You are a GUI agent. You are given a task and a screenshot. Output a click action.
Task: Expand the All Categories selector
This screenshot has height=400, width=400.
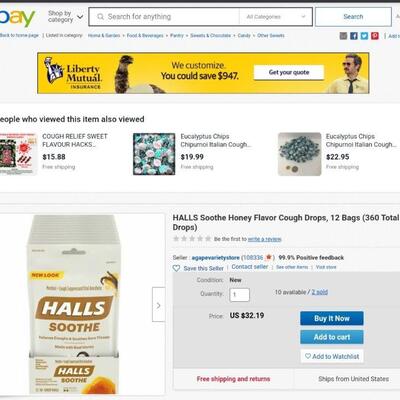coord(276,17)
